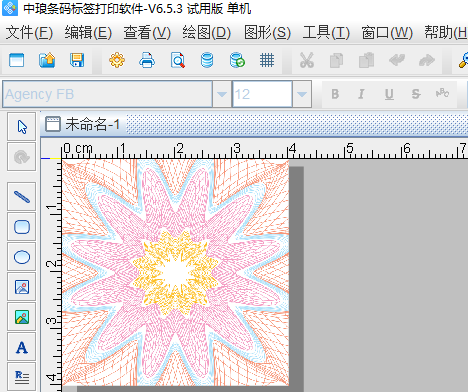Image resolution: width=468 pixels, height=392 pixels.
Task: Redo action arrow icon
Action: click(427, 60)
